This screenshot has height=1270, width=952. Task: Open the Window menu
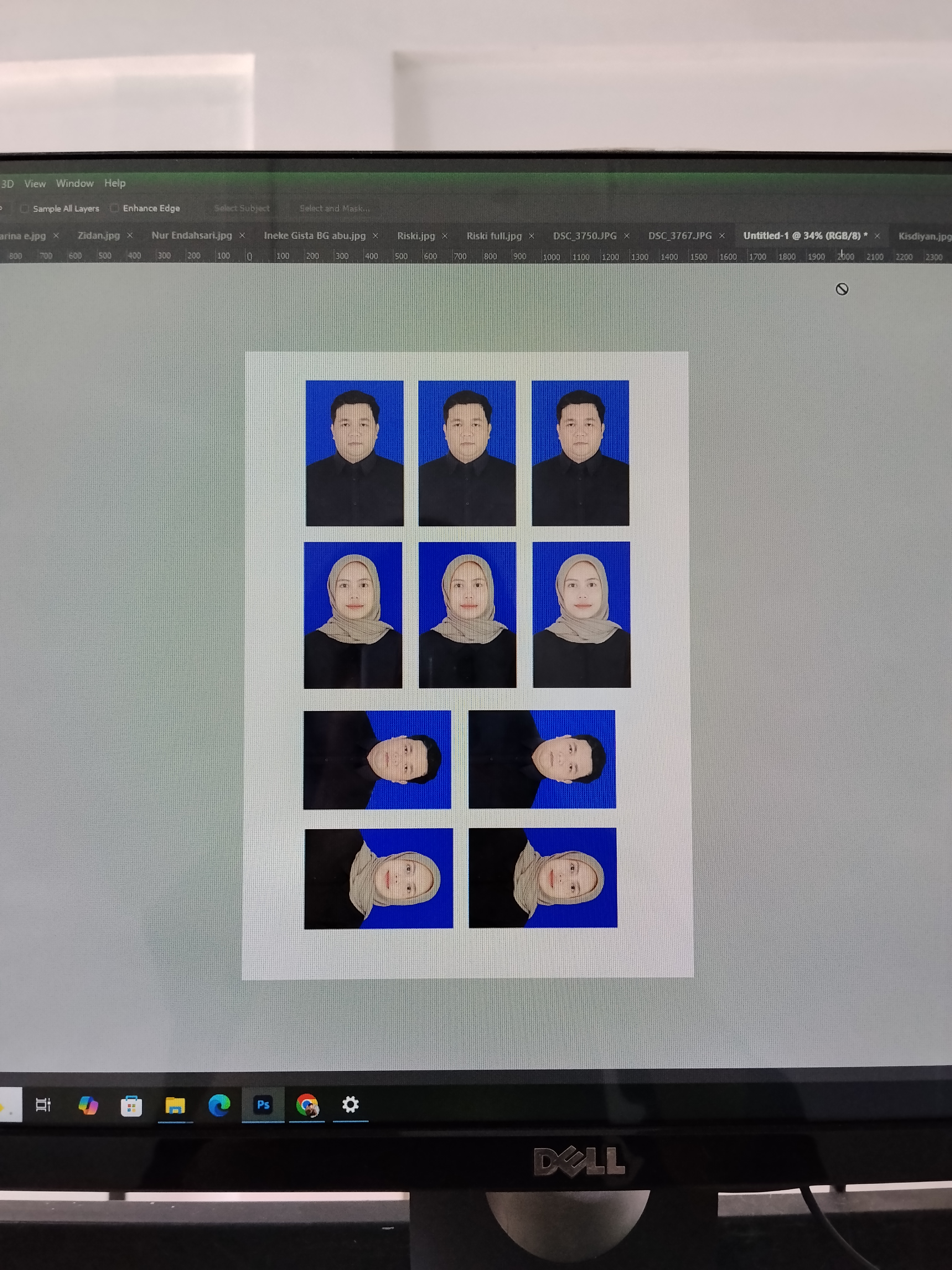[x=75, y=183]
